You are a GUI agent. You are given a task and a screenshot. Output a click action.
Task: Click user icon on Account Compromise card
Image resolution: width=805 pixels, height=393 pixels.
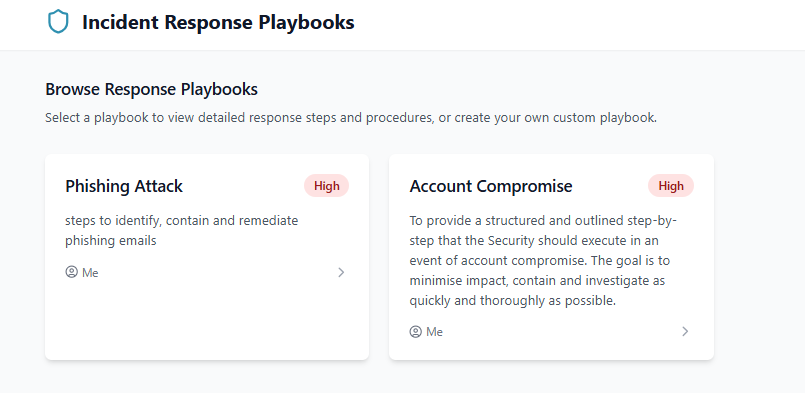point(415,332)
